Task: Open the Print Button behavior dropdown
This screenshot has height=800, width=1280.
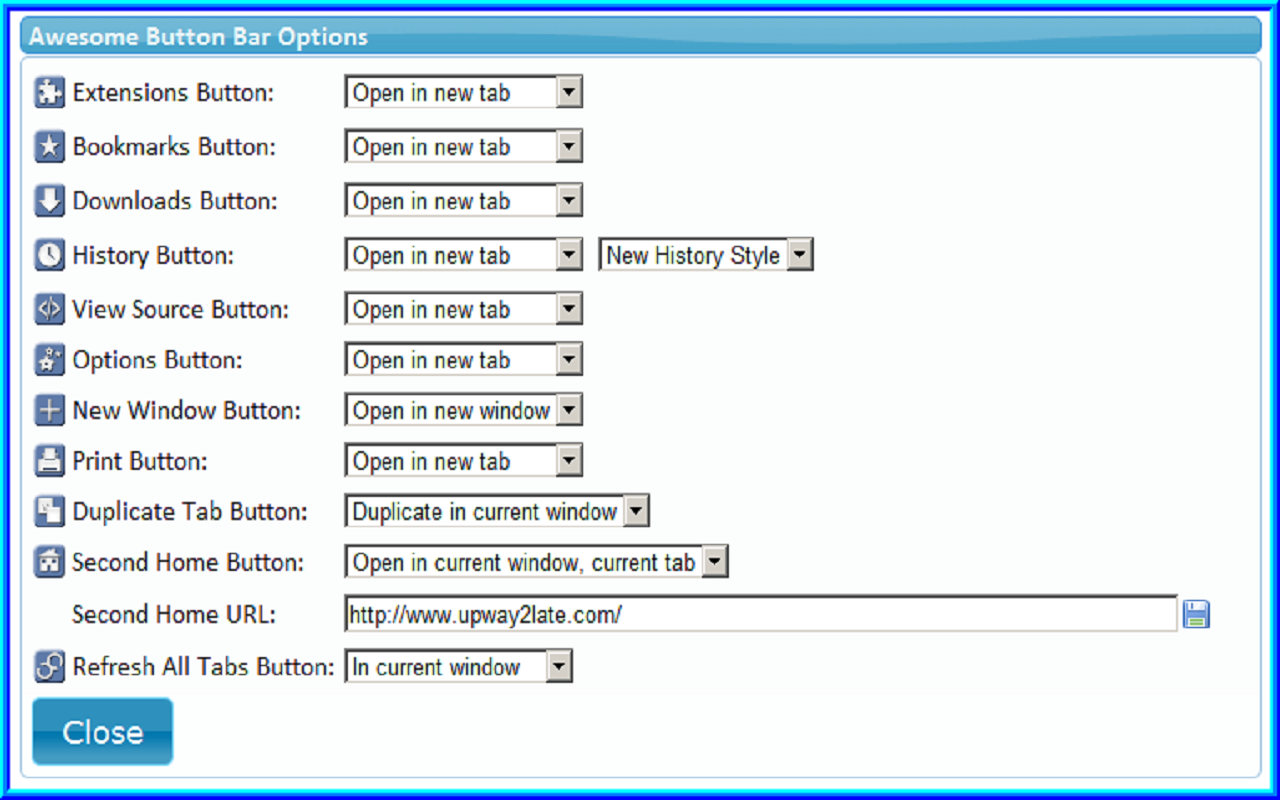Action: [463, 460]
